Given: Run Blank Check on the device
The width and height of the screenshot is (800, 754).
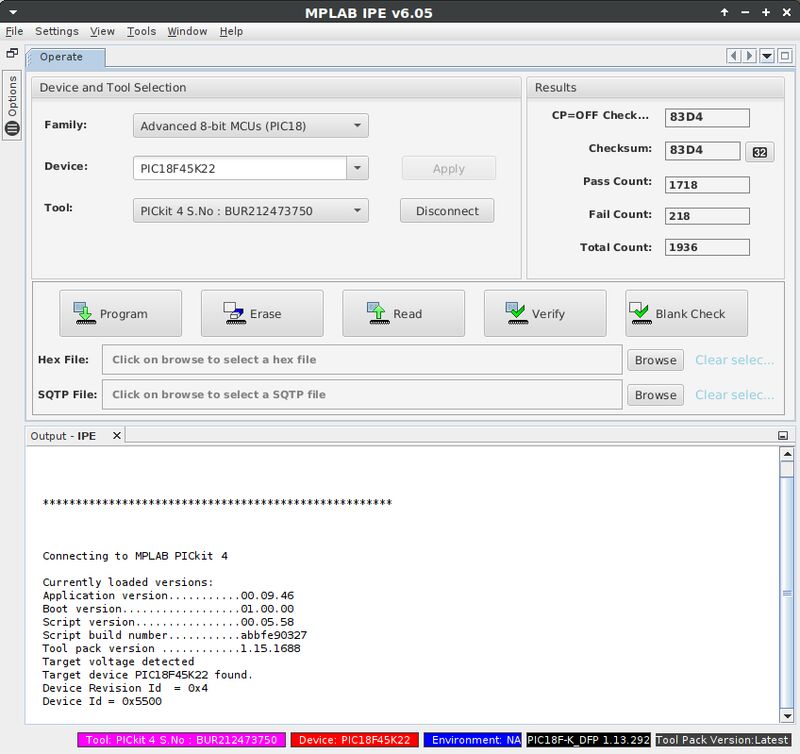Looking at the screenshot, I should coord(687,314).
